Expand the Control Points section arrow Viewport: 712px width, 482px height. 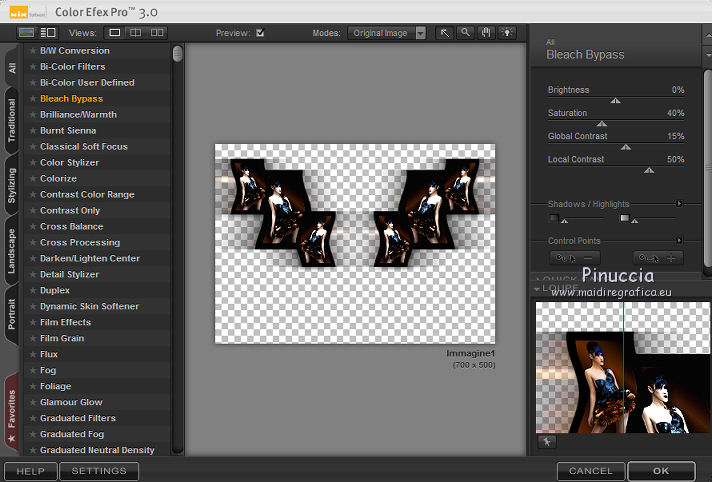point(679,240)
